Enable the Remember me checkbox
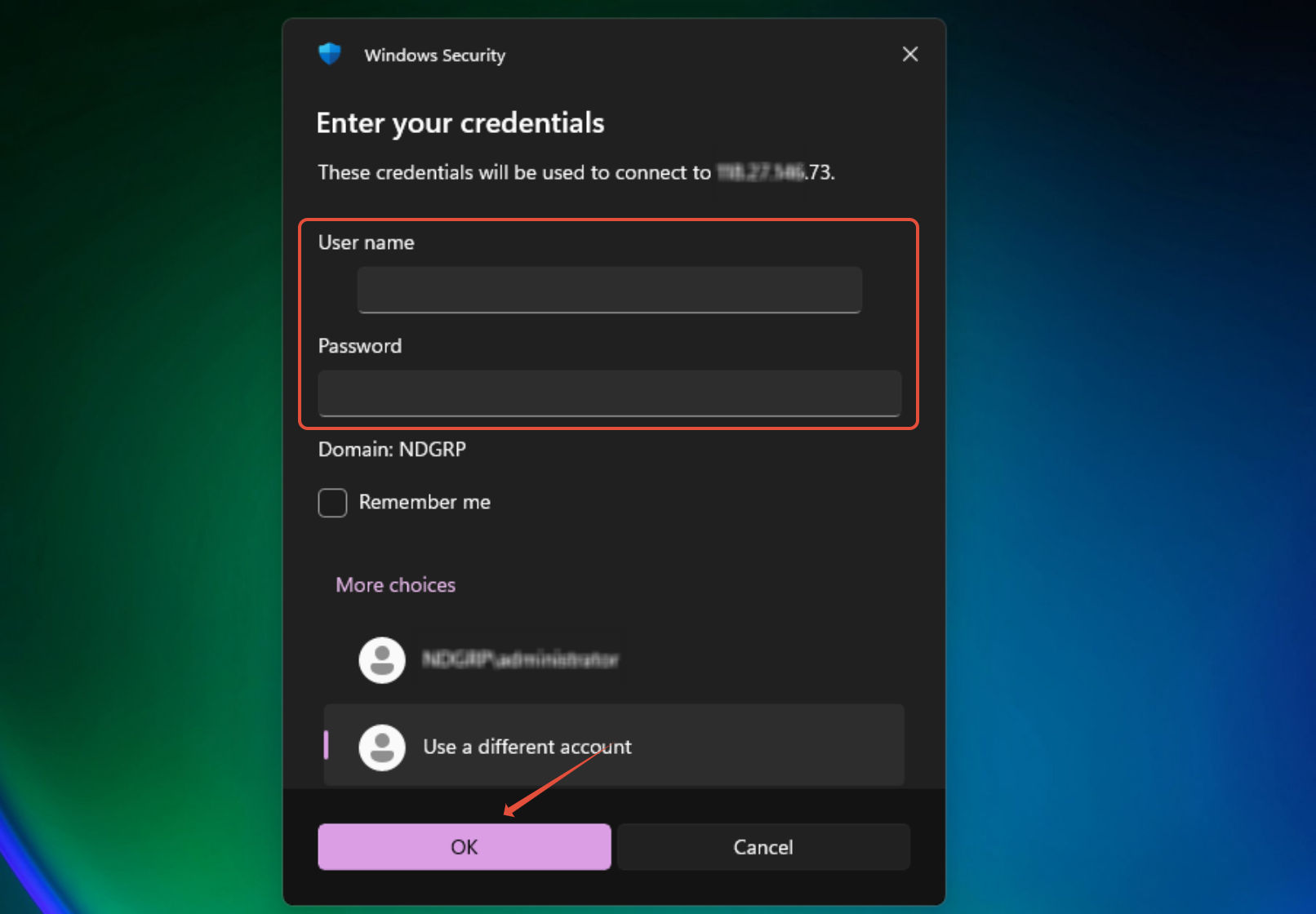The width and height of the screenshot is (1316, 914). tap(332, 503)
